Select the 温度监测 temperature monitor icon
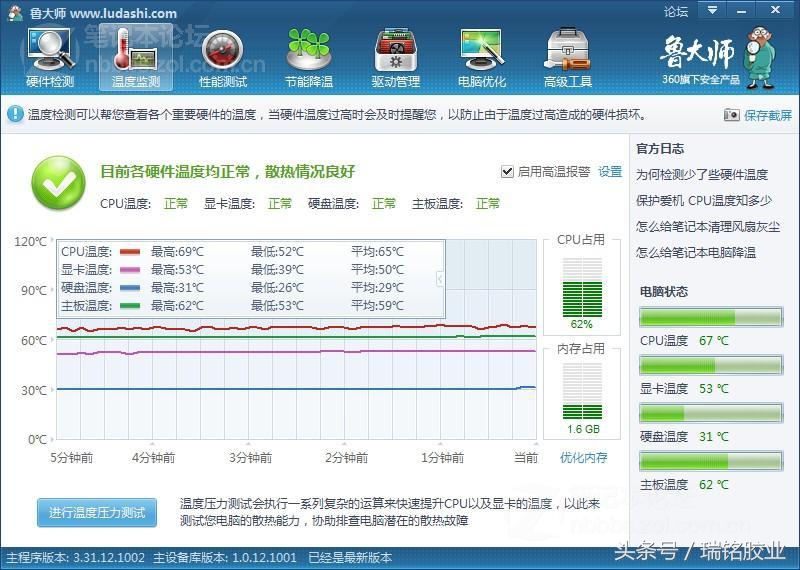This screenshot has width=800, height=570. coord(136,57)
